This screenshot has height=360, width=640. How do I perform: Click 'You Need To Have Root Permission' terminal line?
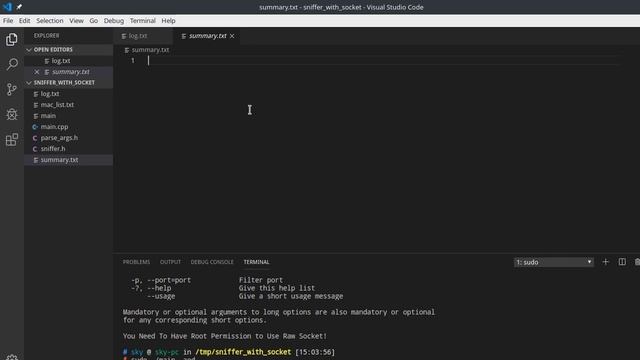pos(224,336)
